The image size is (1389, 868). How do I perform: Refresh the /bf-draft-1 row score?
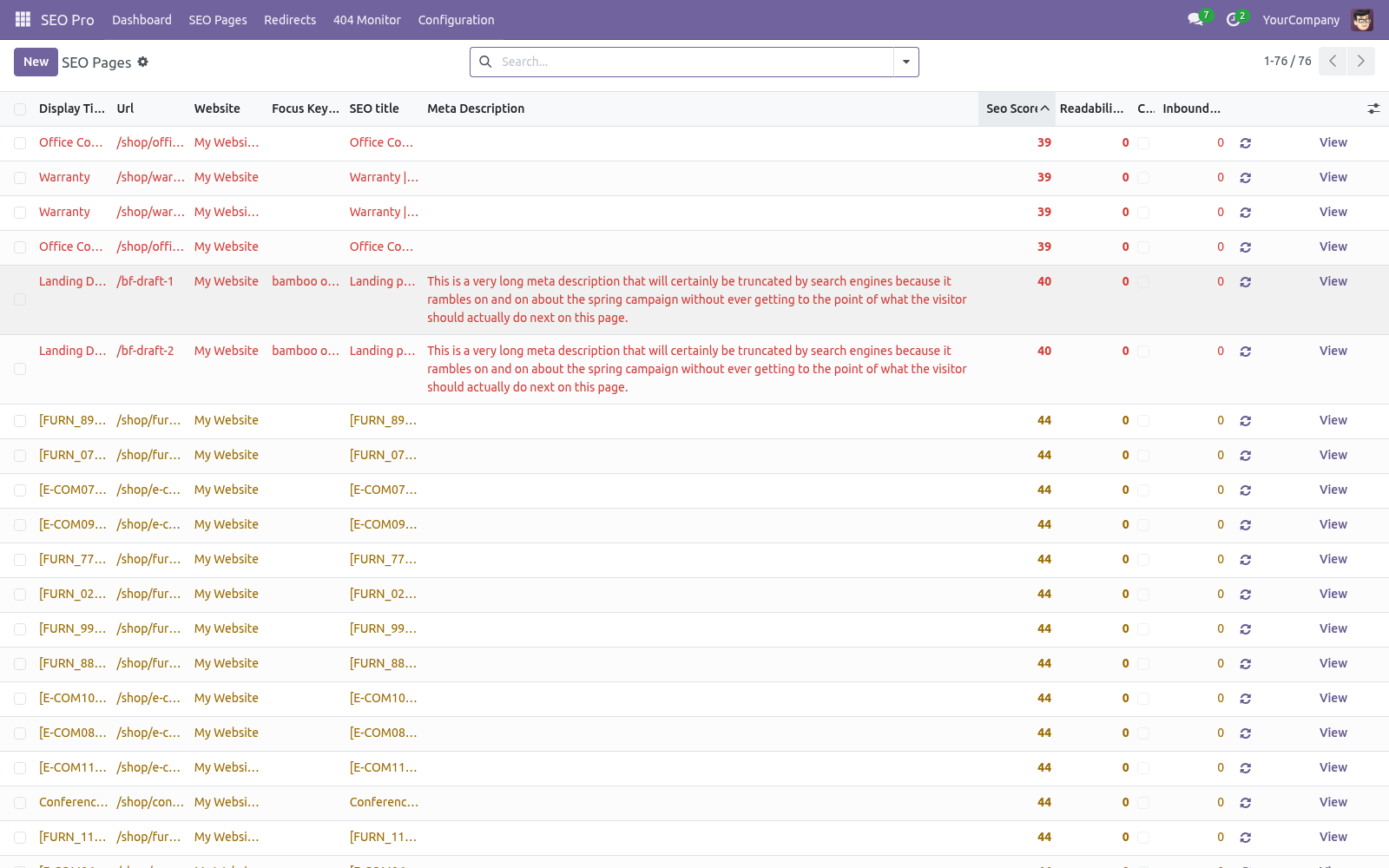[1245, 282]
